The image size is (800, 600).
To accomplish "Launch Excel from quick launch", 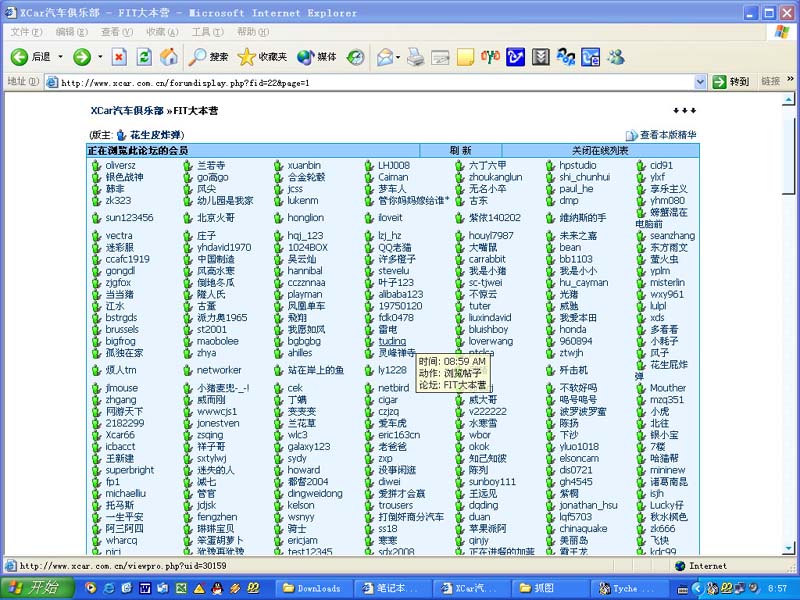I will tap(181, 588).
